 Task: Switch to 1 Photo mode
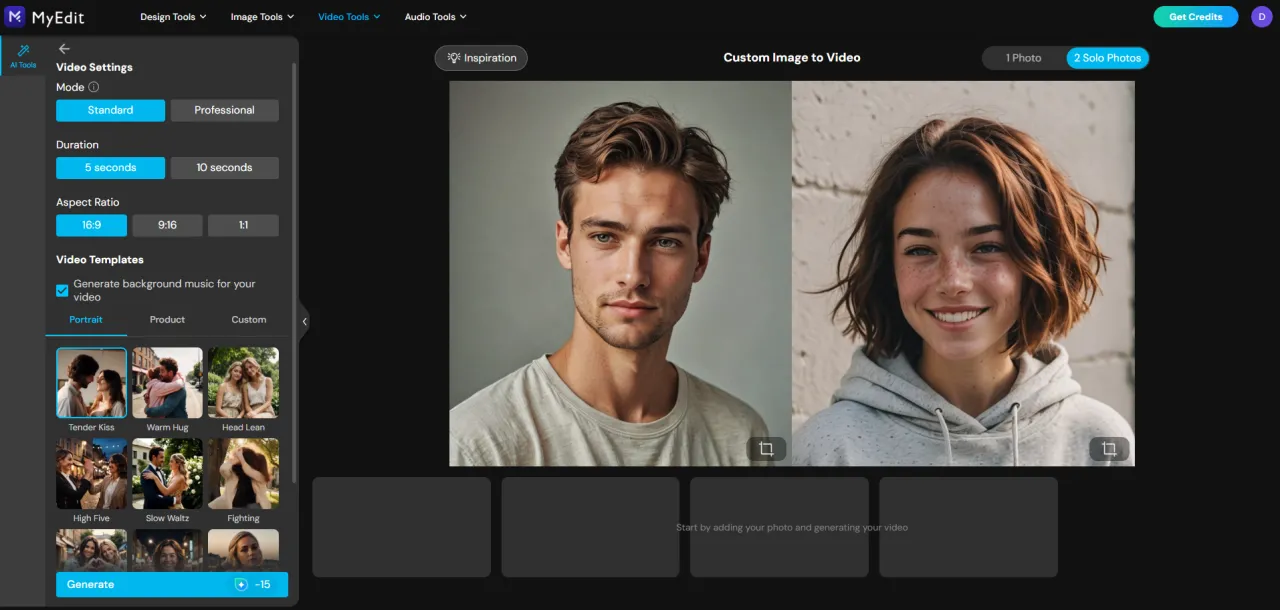click(x=1023, y=58)
